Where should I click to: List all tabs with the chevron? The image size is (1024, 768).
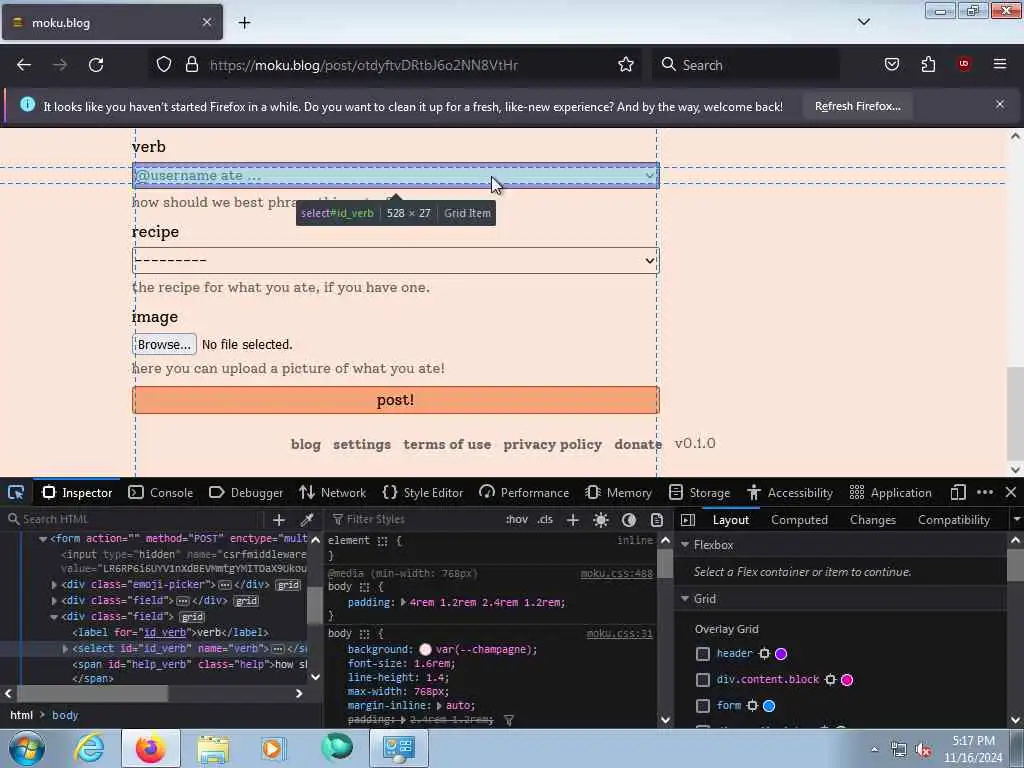pyautogui.click(x=864, y=22)
